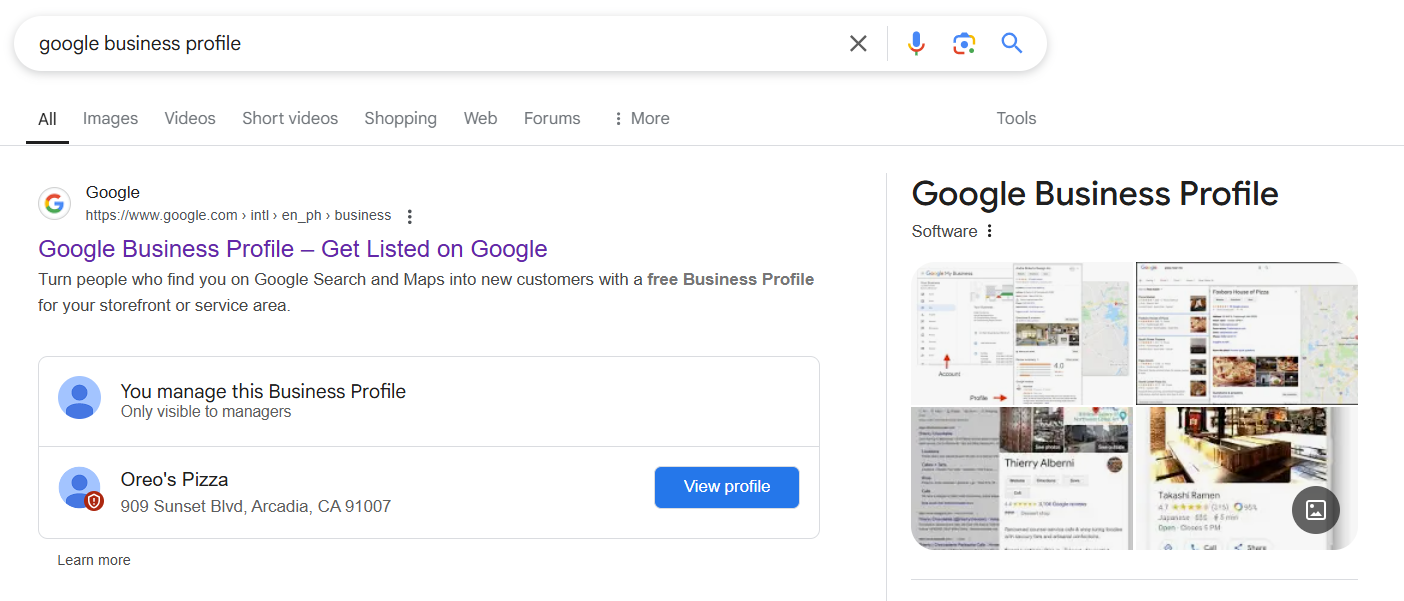Click the more images icon overlay
The height and width of the screenshot is (601, 1404).
pos(1315,510)
